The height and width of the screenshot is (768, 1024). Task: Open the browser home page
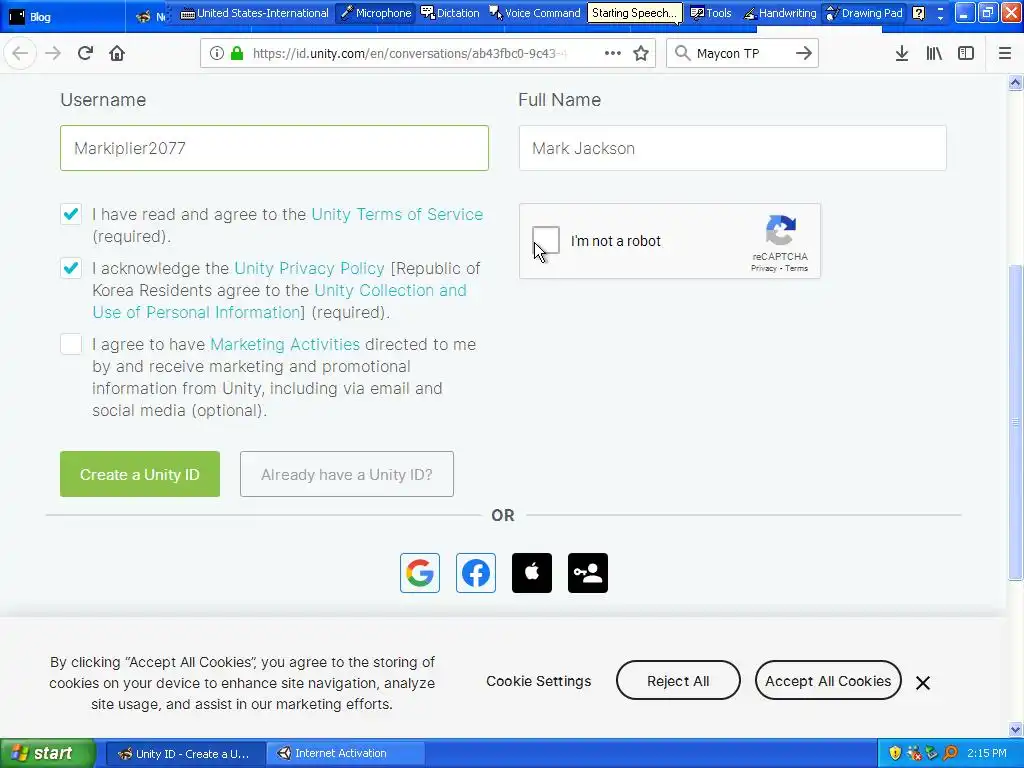(x=117, y=53)
